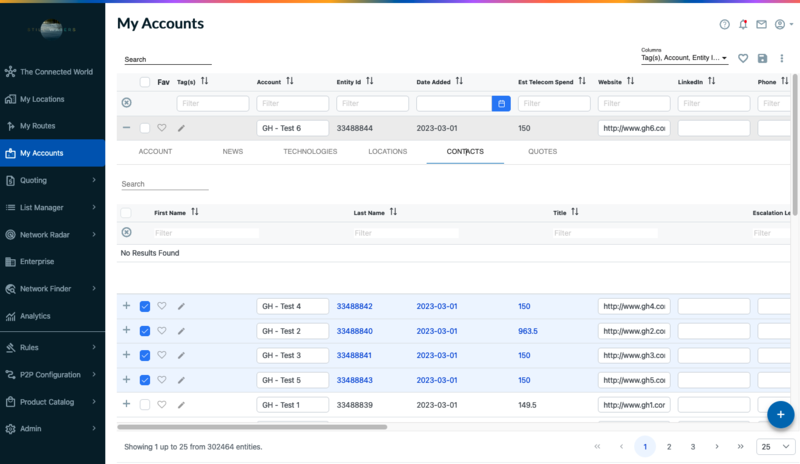Open the mail envelope icon

click(x=761, y=24)
